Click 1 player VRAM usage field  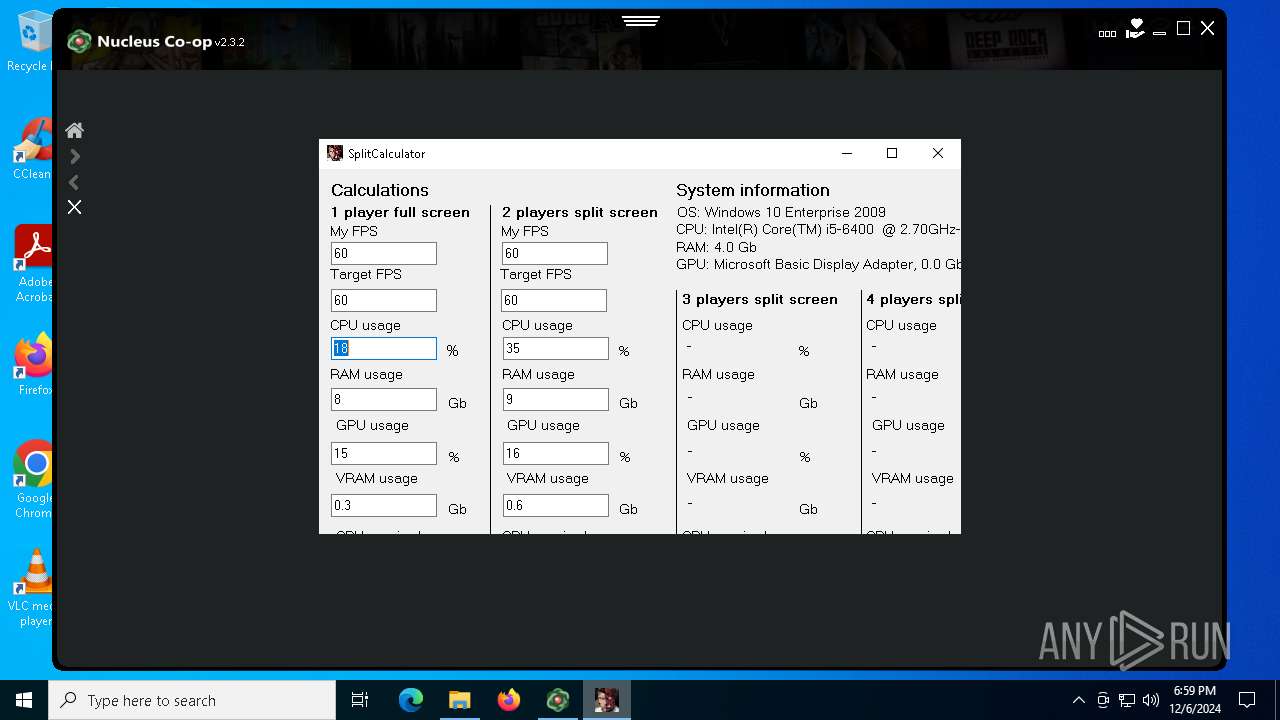(384, 505)
